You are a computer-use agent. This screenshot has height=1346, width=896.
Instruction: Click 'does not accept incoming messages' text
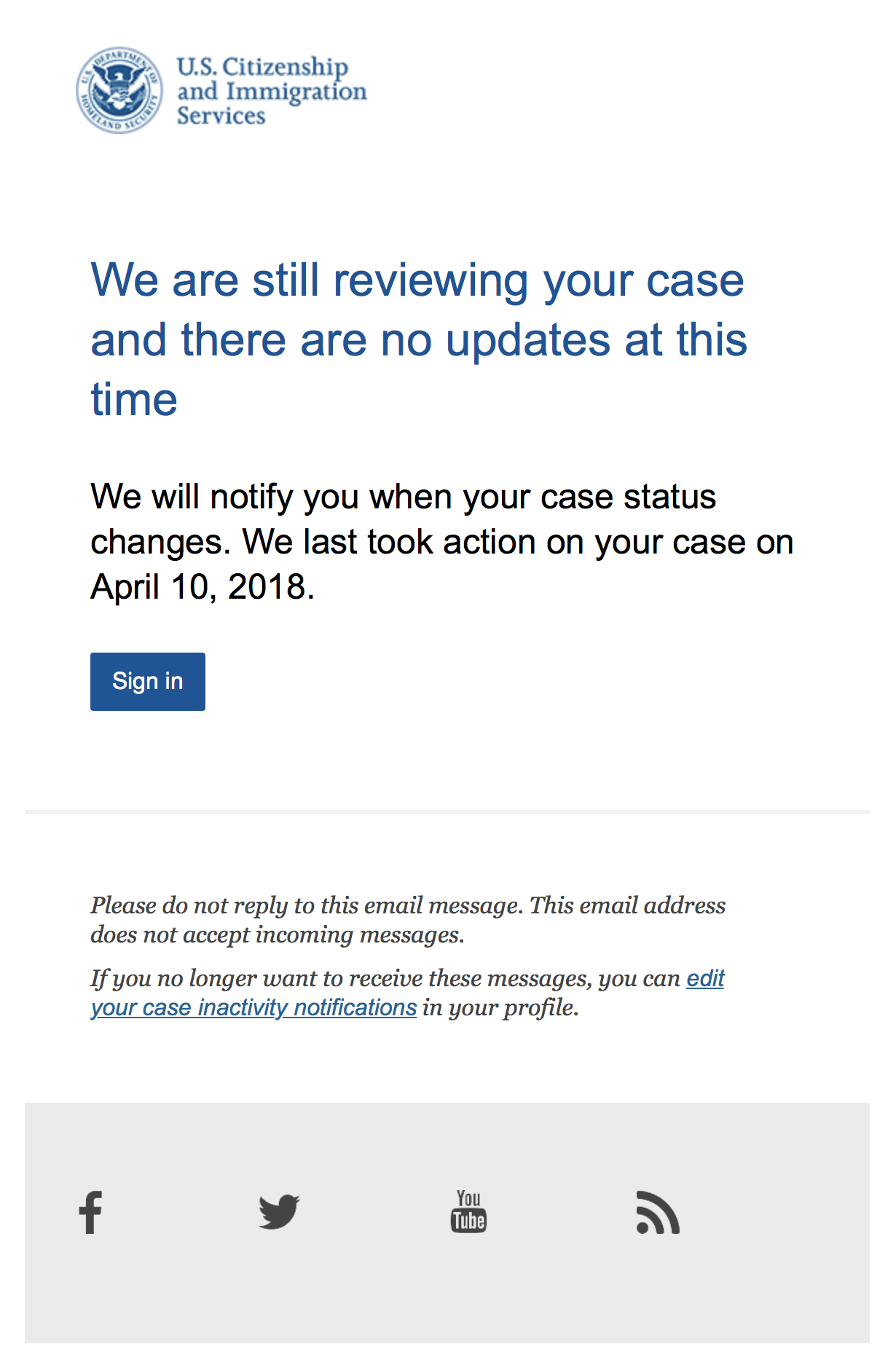[277, 934]
